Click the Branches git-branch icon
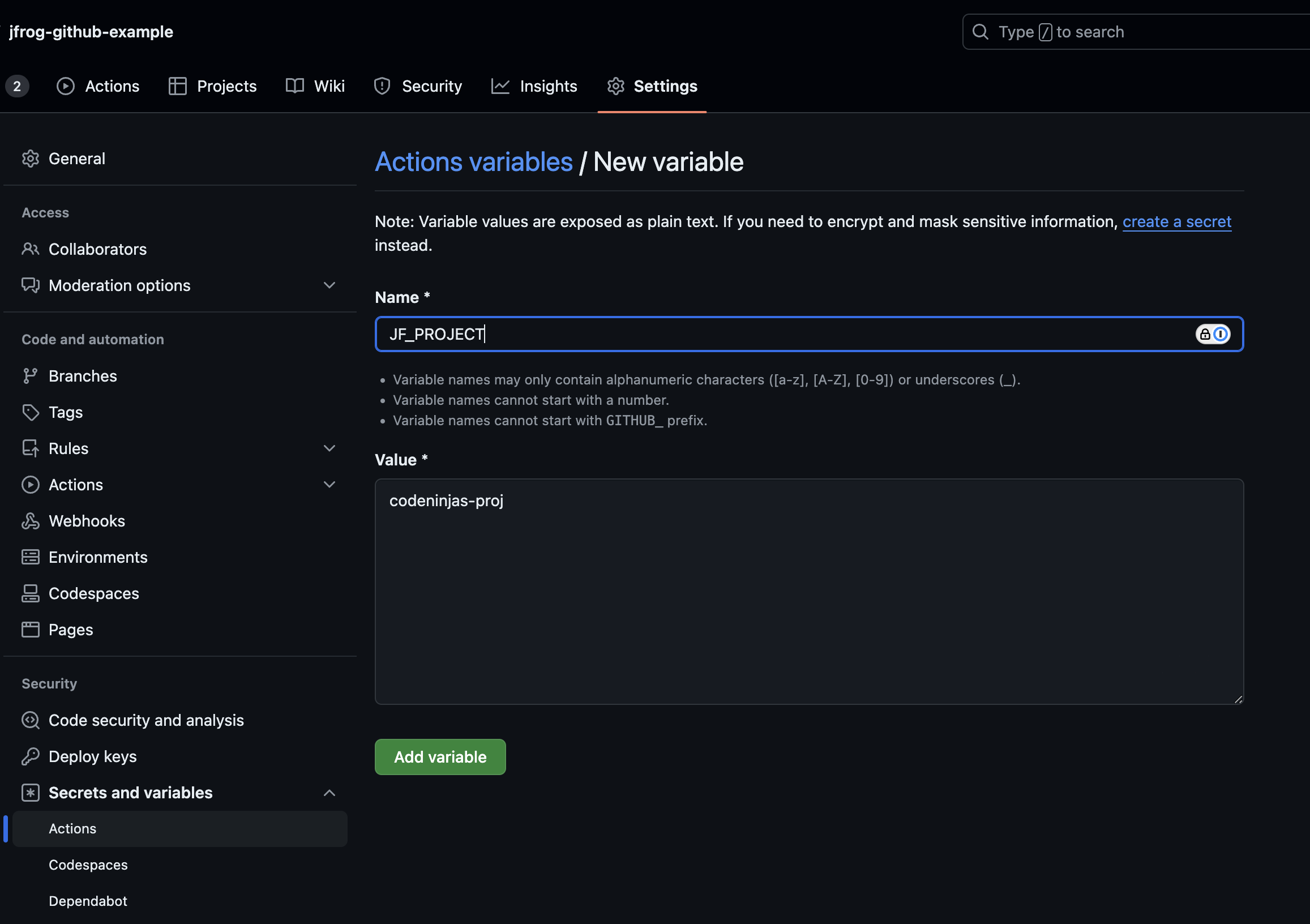Screen dimensions: 1310x924 pos(30,376)
